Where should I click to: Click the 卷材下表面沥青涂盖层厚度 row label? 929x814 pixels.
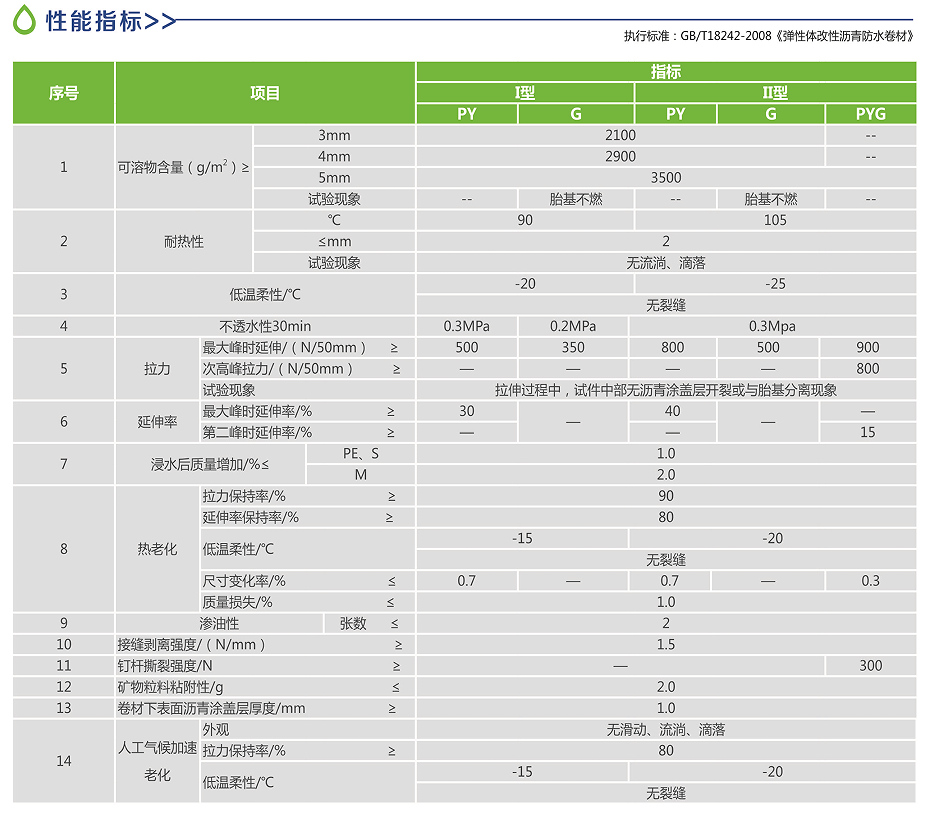[212, 708]
